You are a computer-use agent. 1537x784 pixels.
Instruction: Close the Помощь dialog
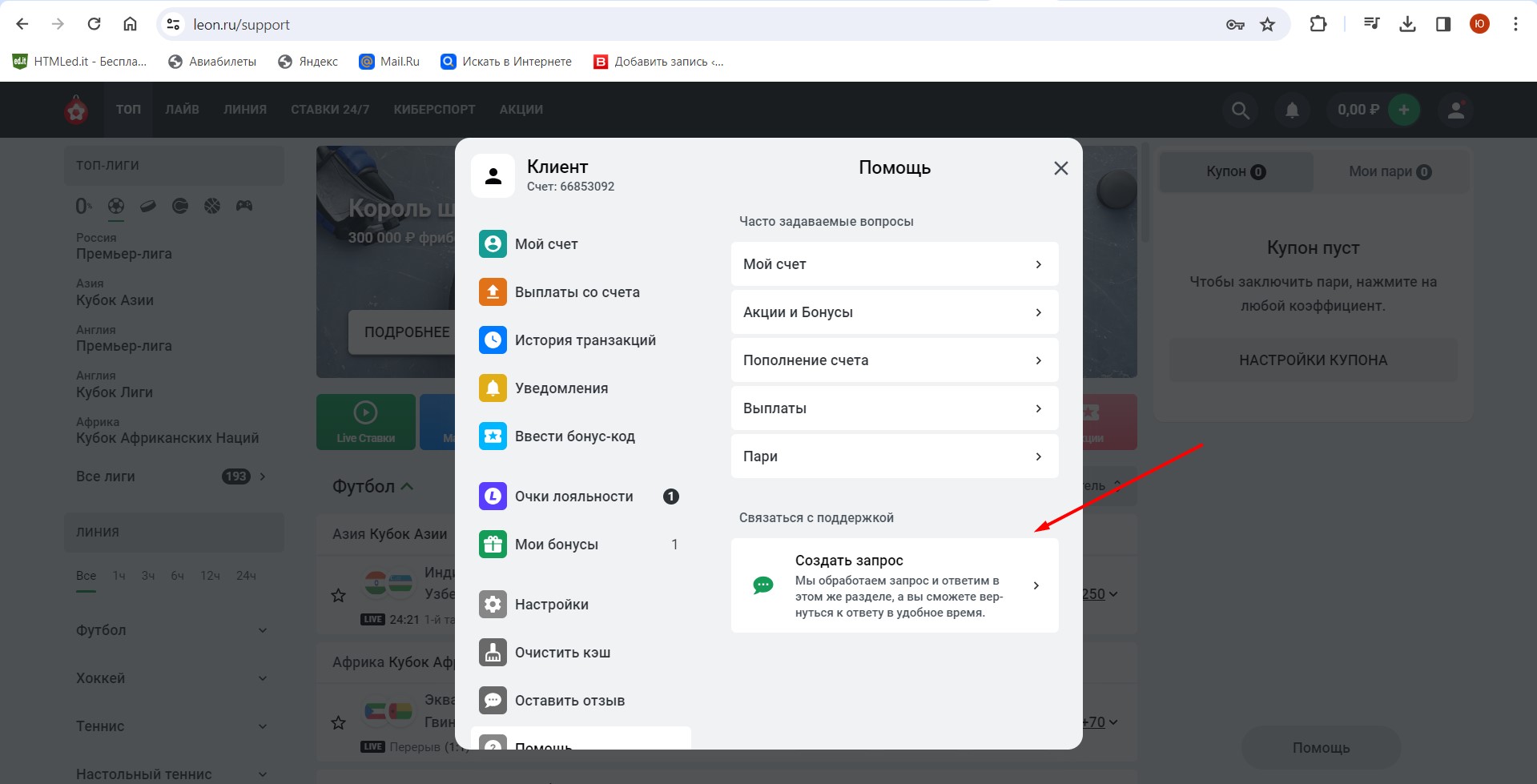coord(1060,168)
